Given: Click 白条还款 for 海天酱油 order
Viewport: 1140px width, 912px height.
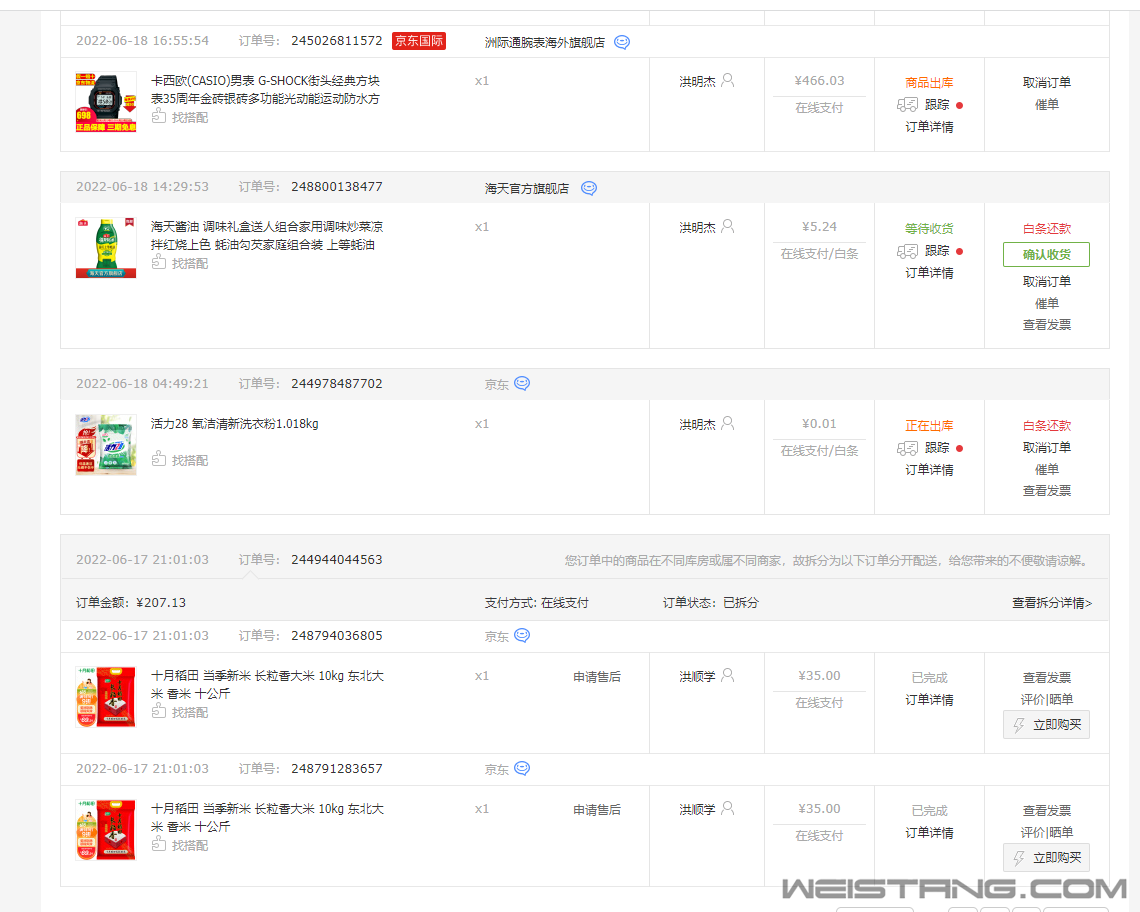Looking at the screenshot, I should (x=1046, y=228).
